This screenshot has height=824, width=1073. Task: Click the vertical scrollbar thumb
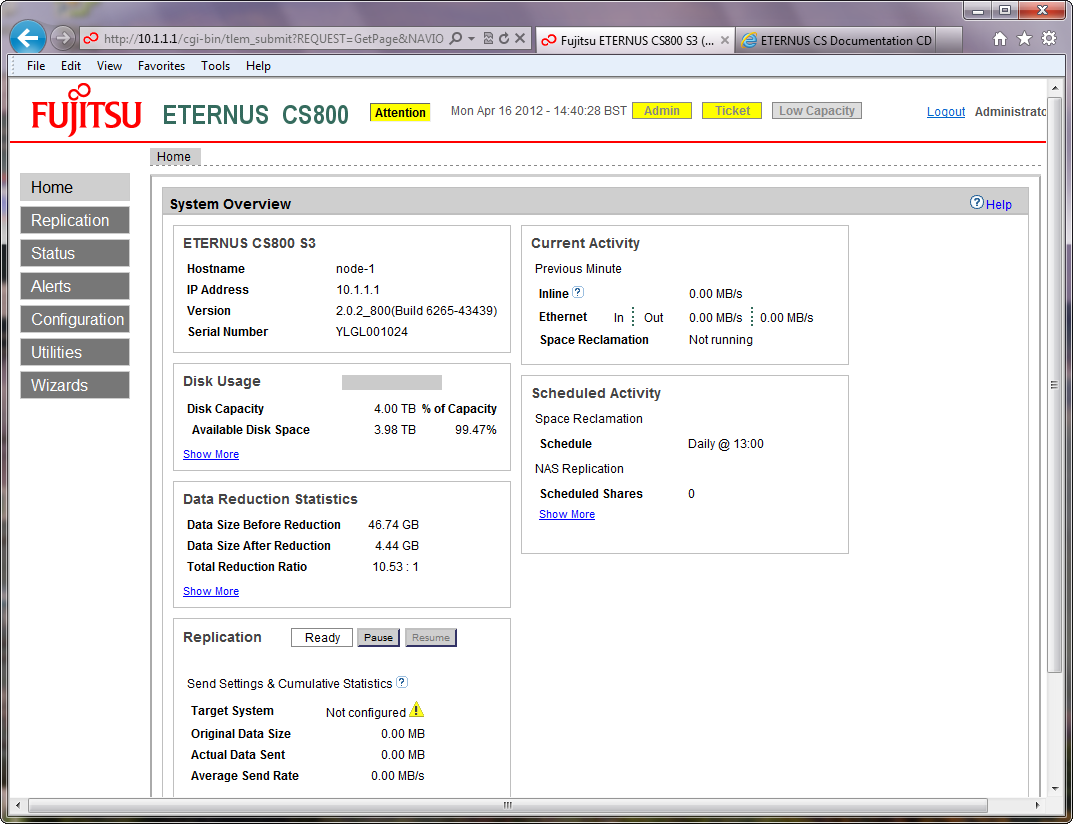(x=1055, y=385)
